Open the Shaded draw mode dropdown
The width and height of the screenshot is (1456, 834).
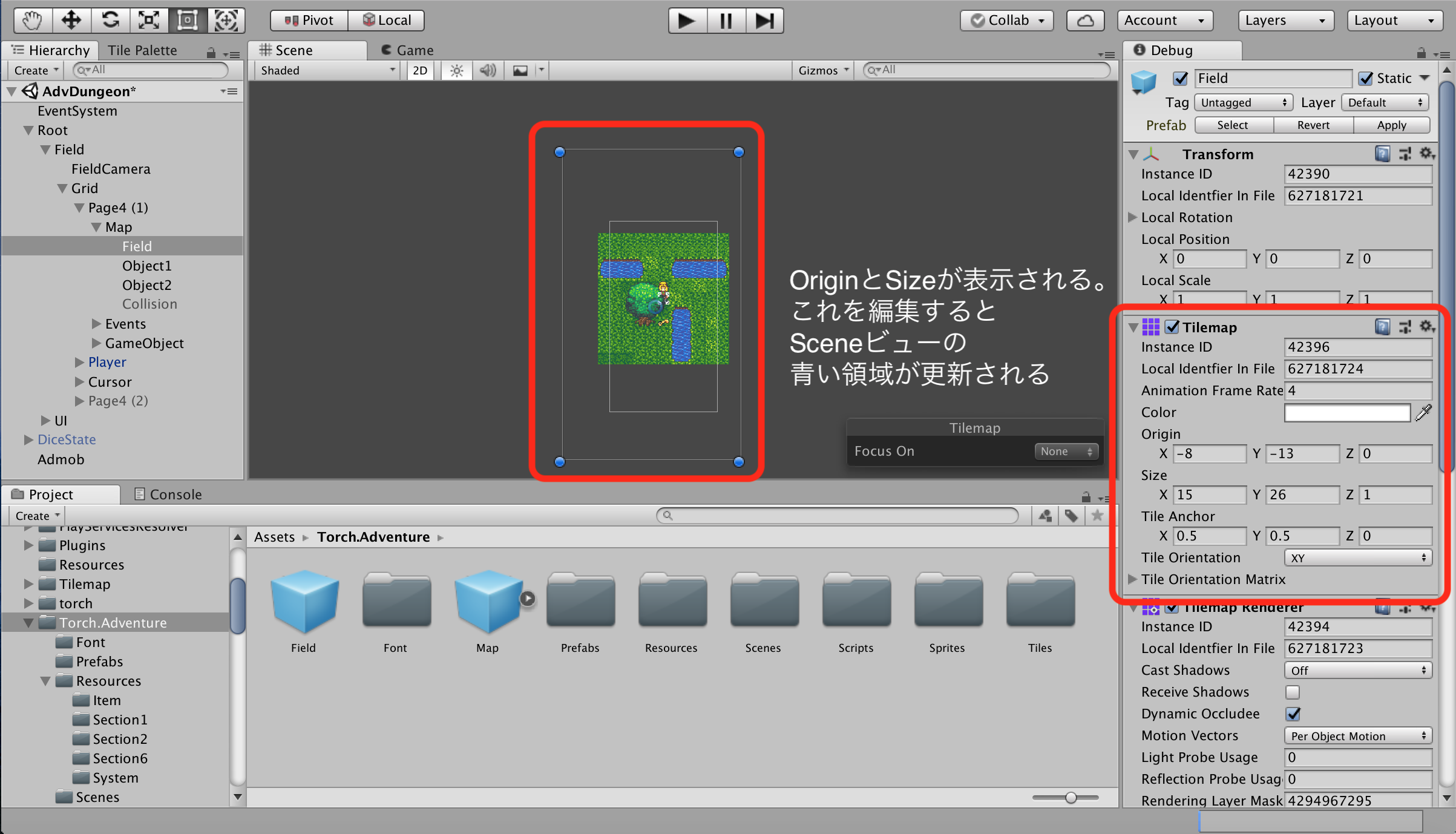327,70
